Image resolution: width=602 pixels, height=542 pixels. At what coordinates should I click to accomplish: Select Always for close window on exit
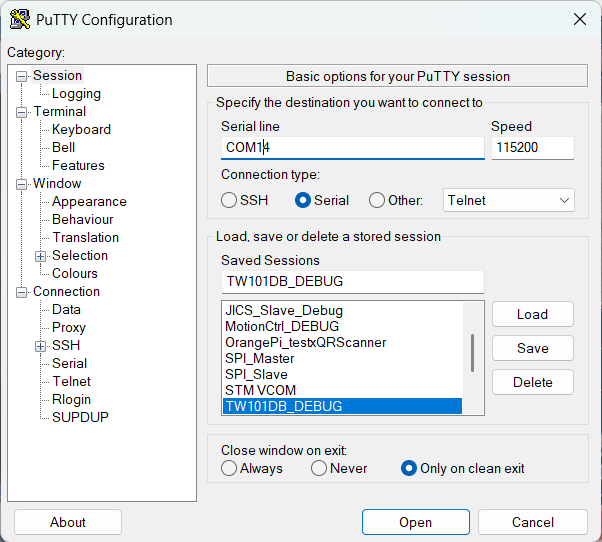tap(229, 468)
